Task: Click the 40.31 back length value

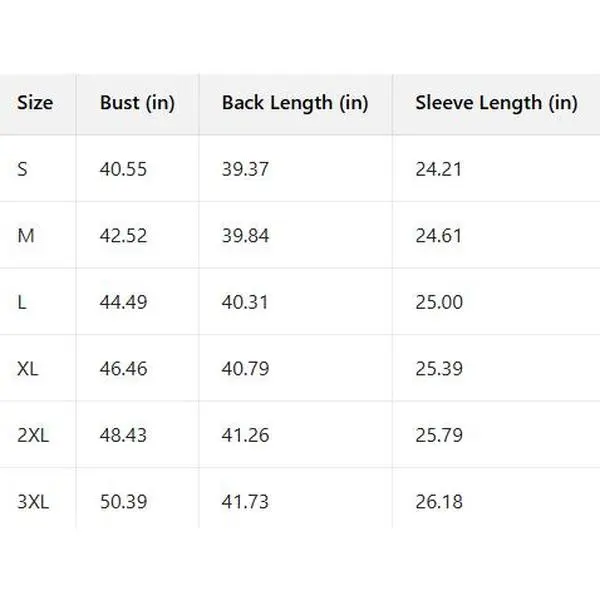Action: (245, 302)
